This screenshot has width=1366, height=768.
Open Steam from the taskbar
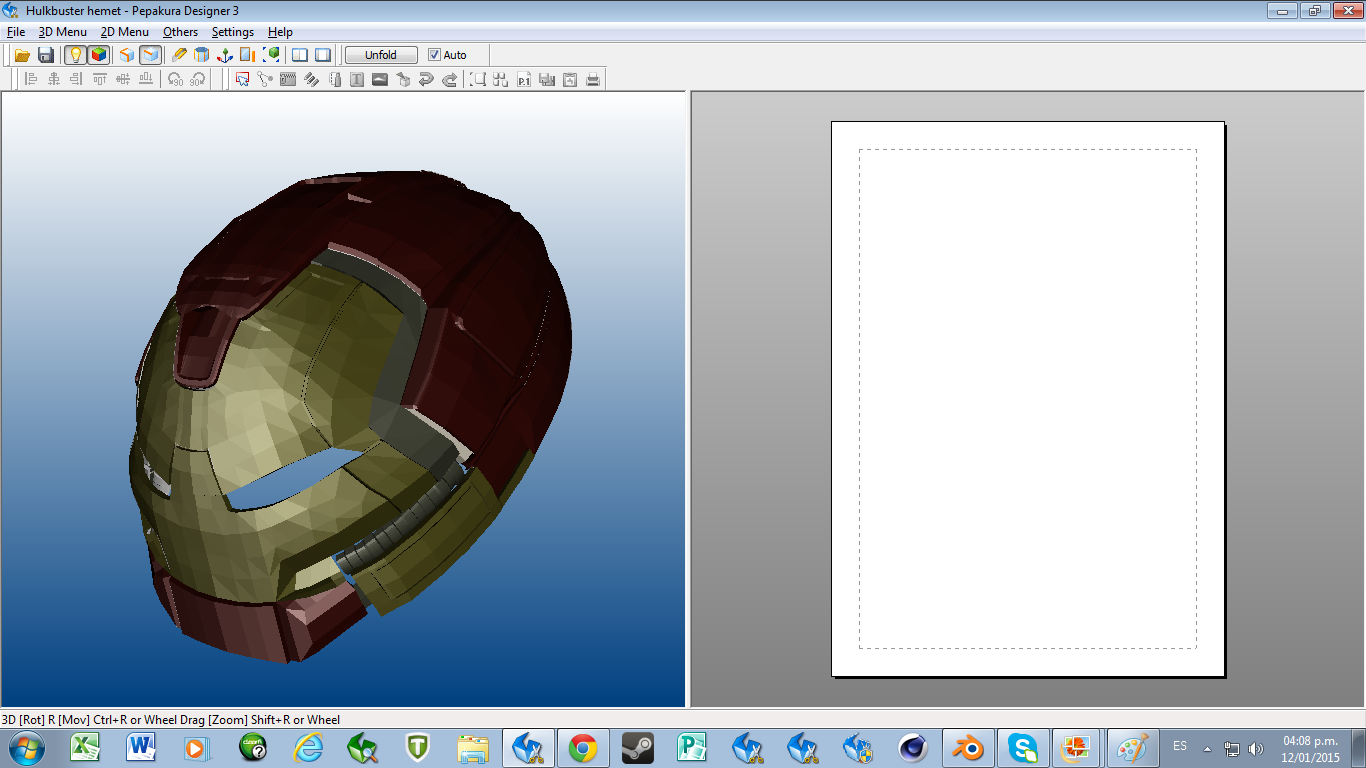[638, 748]
